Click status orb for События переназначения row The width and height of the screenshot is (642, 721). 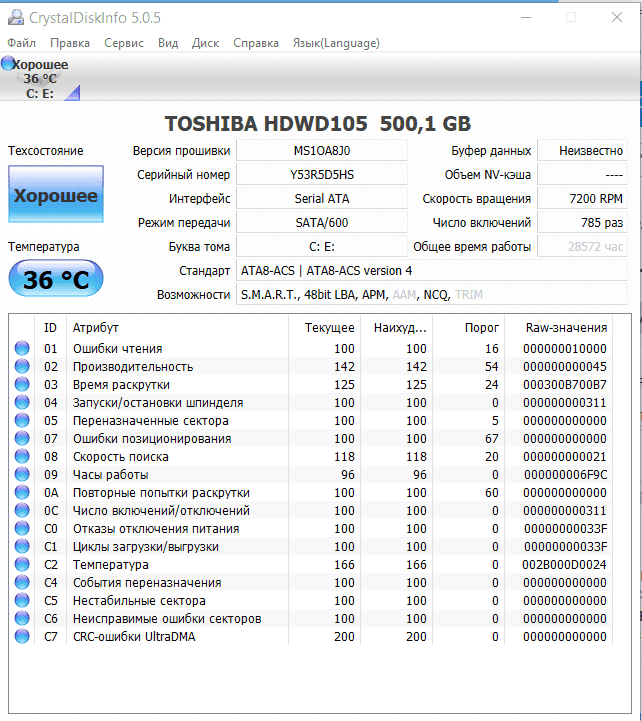tap(22, 582)
